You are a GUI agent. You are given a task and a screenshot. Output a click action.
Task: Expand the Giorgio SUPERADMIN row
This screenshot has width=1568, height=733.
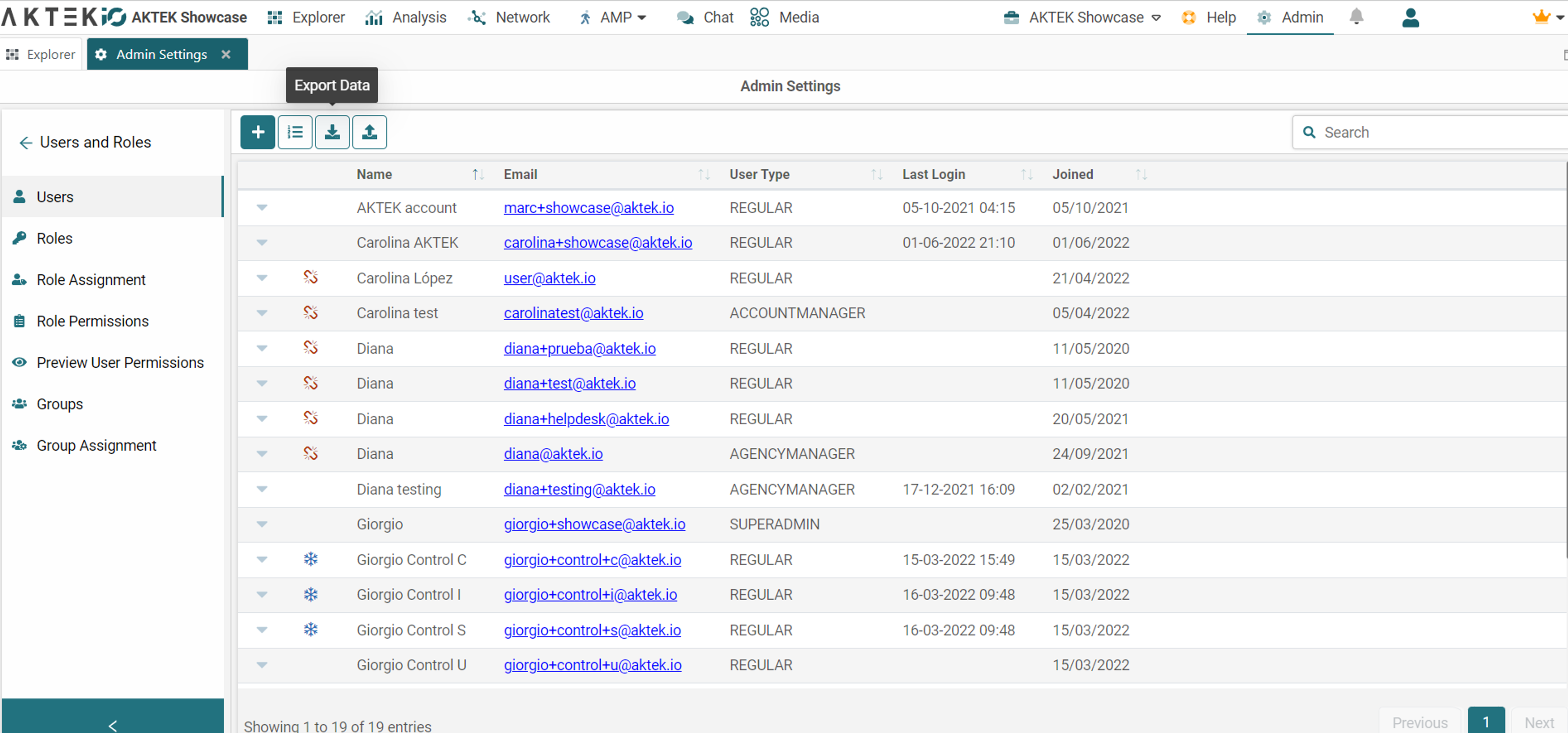coord(262,524)
